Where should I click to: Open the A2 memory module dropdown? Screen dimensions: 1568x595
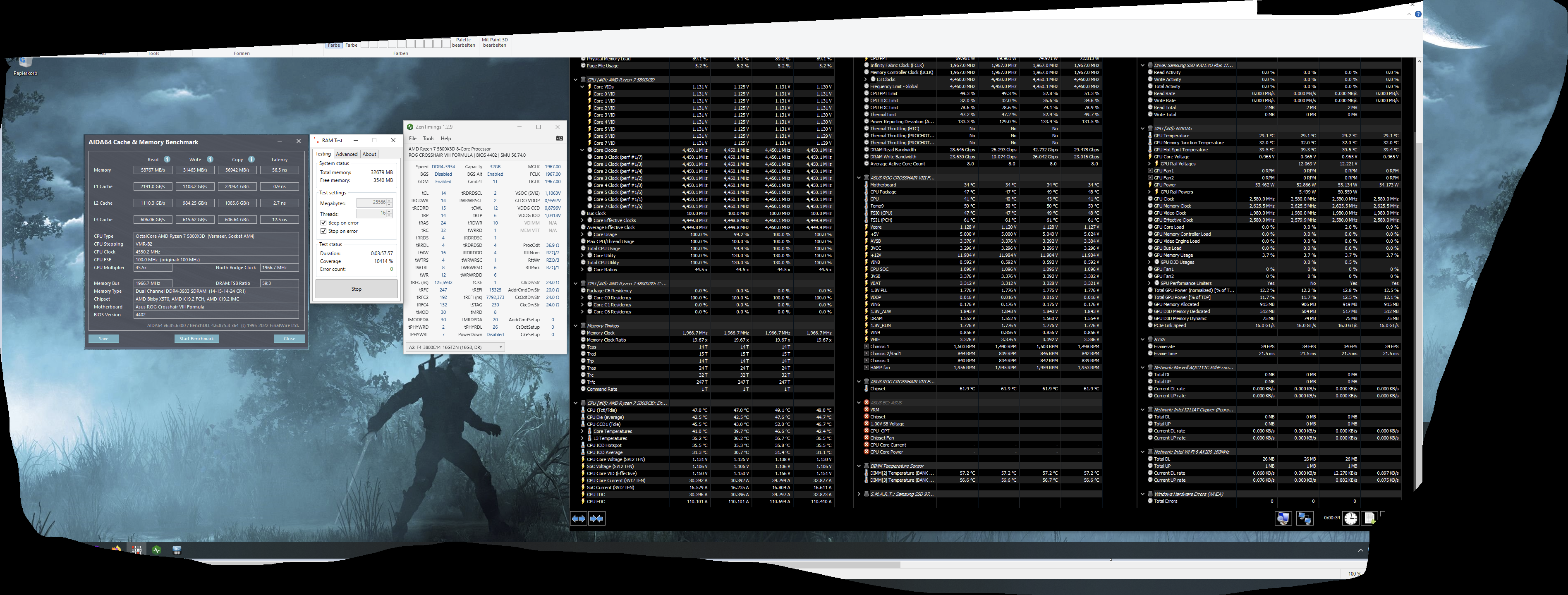pyautogui.click(x=500, y=347)
